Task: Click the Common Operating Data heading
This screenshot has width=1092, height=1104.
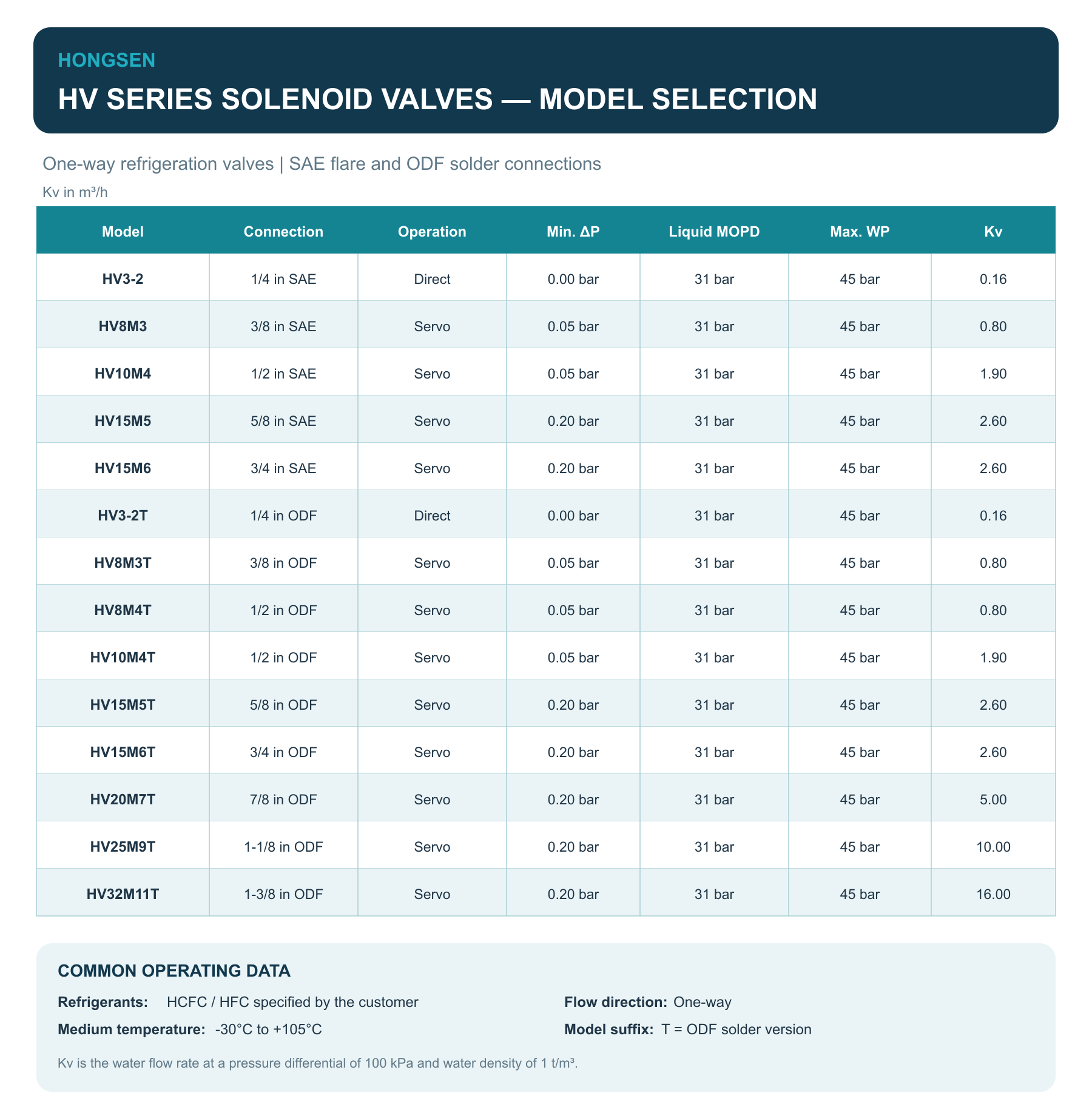Action: [174, 971]
